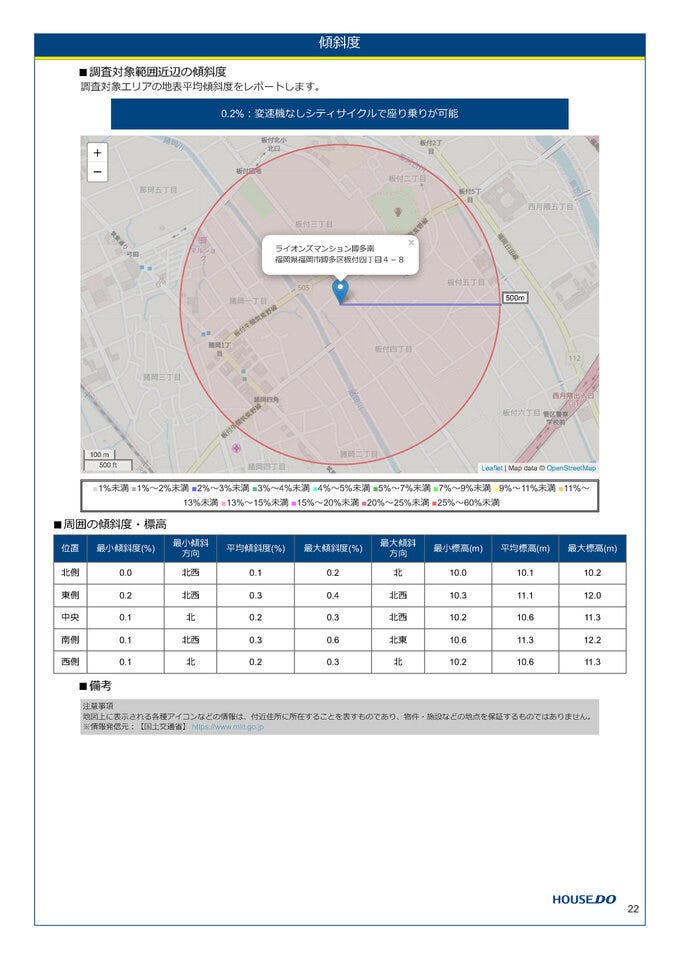Open the Leaflet attribution link
The height and width of the screenshot is (960, 678).
point(491,468)
